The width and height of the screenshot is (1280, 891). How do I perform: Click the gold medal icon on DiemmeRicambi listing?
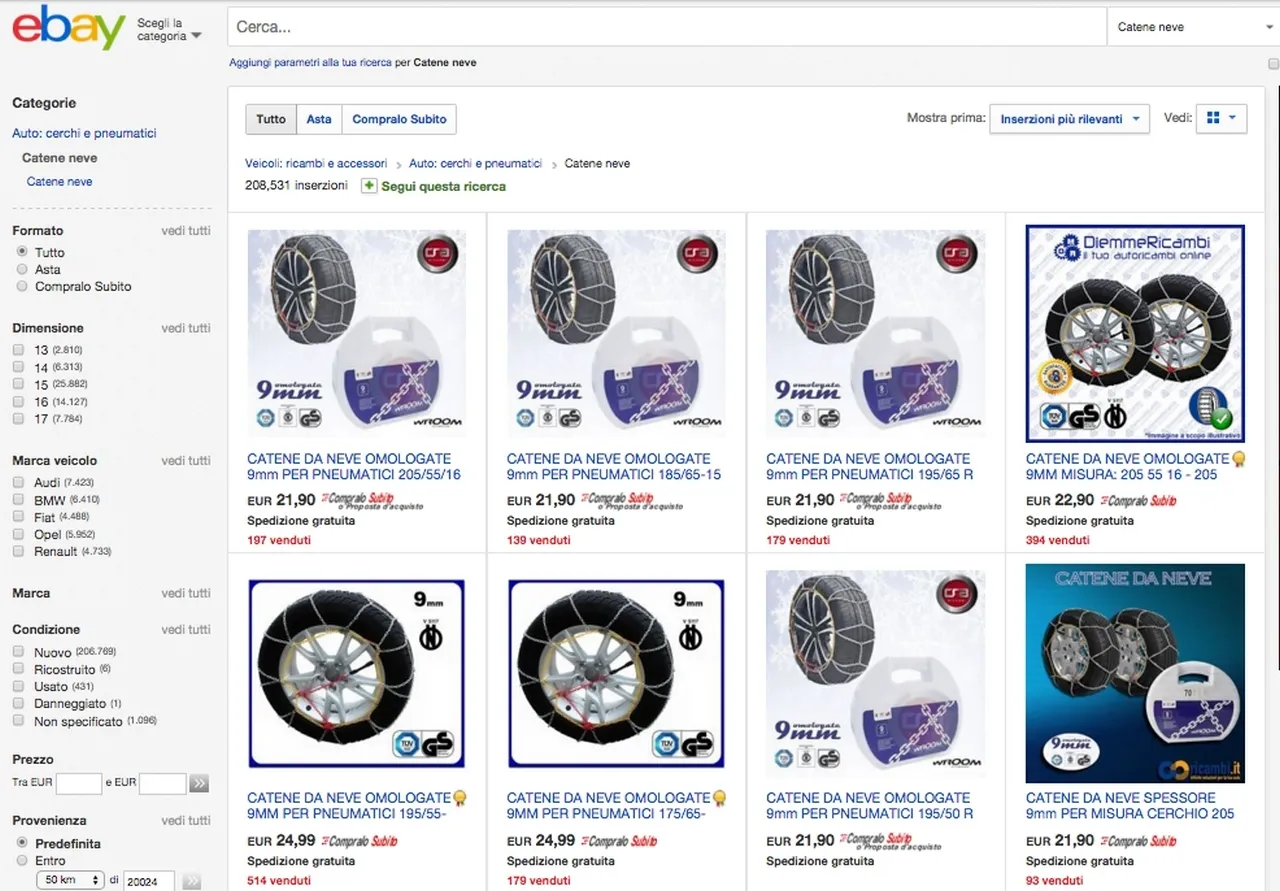click(1239, 460)
